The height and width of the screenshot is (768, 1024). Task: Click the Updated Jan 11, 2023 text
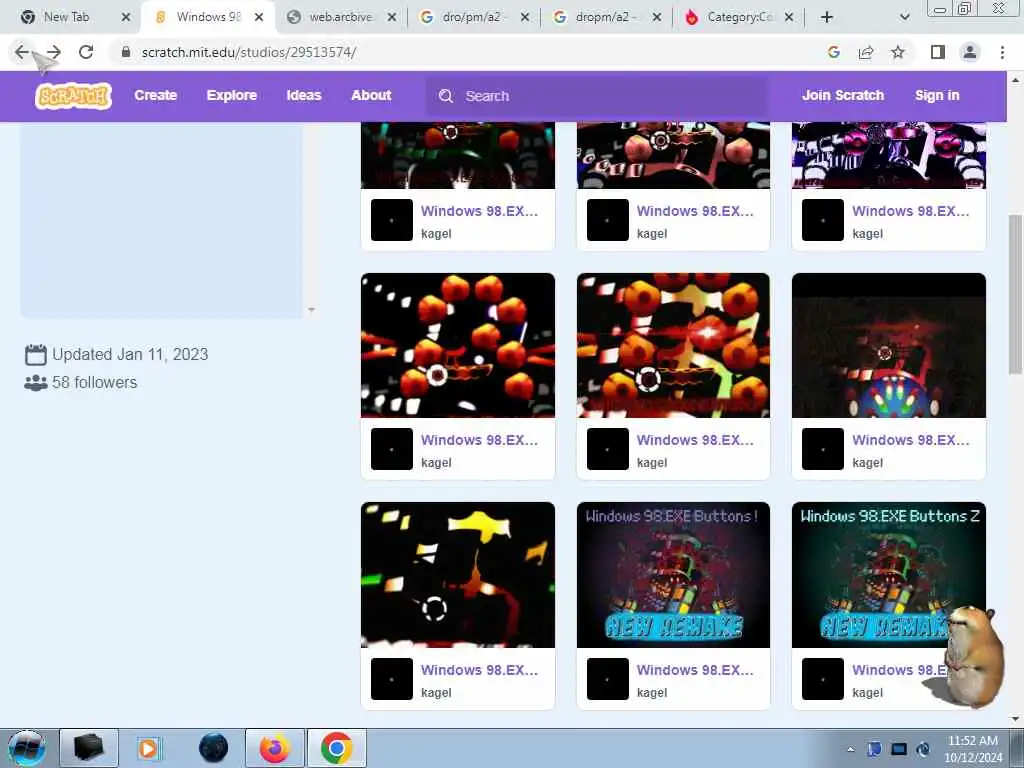[130, 355]
